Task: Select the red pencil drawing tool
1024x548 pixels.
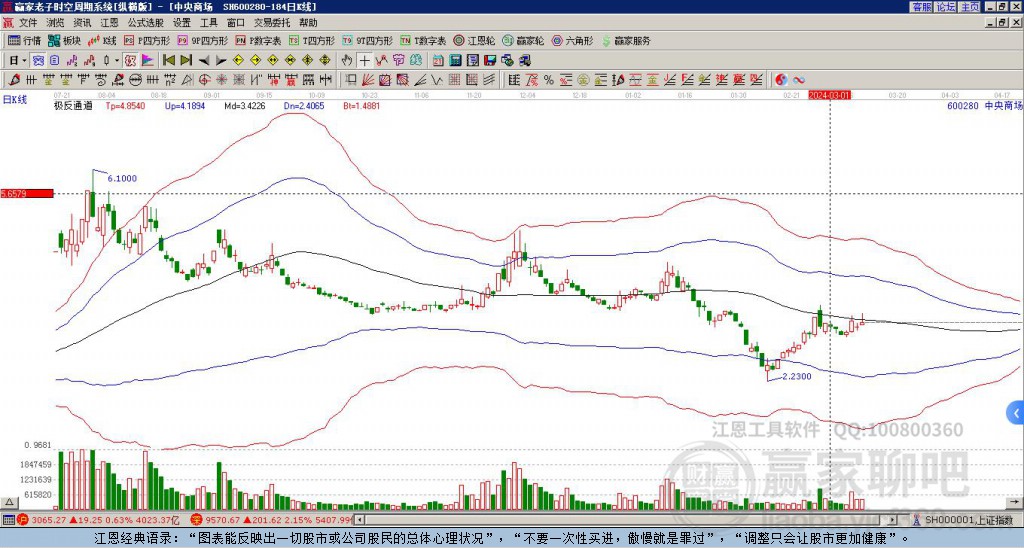Action: [x=14, y=80]
